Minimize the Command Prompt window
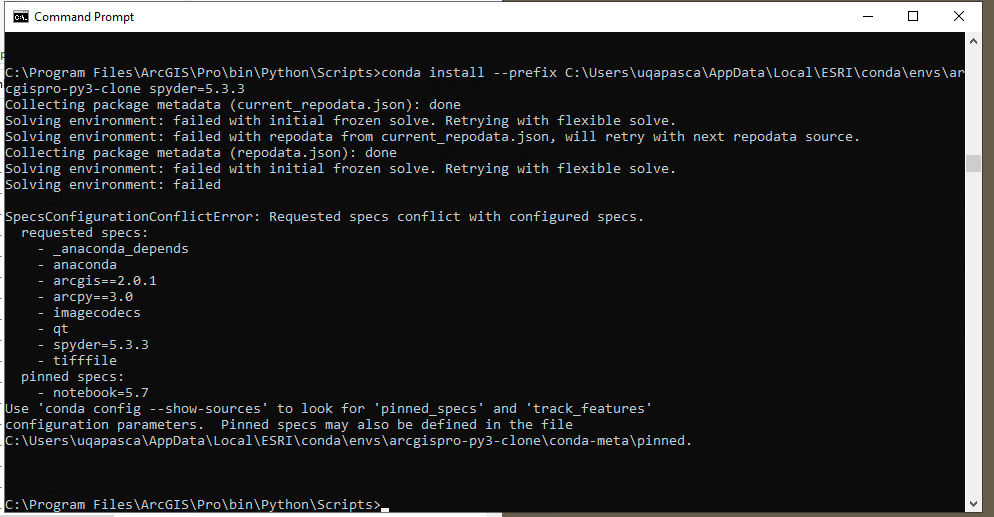The image size is (994, 517). pos(868,16)
